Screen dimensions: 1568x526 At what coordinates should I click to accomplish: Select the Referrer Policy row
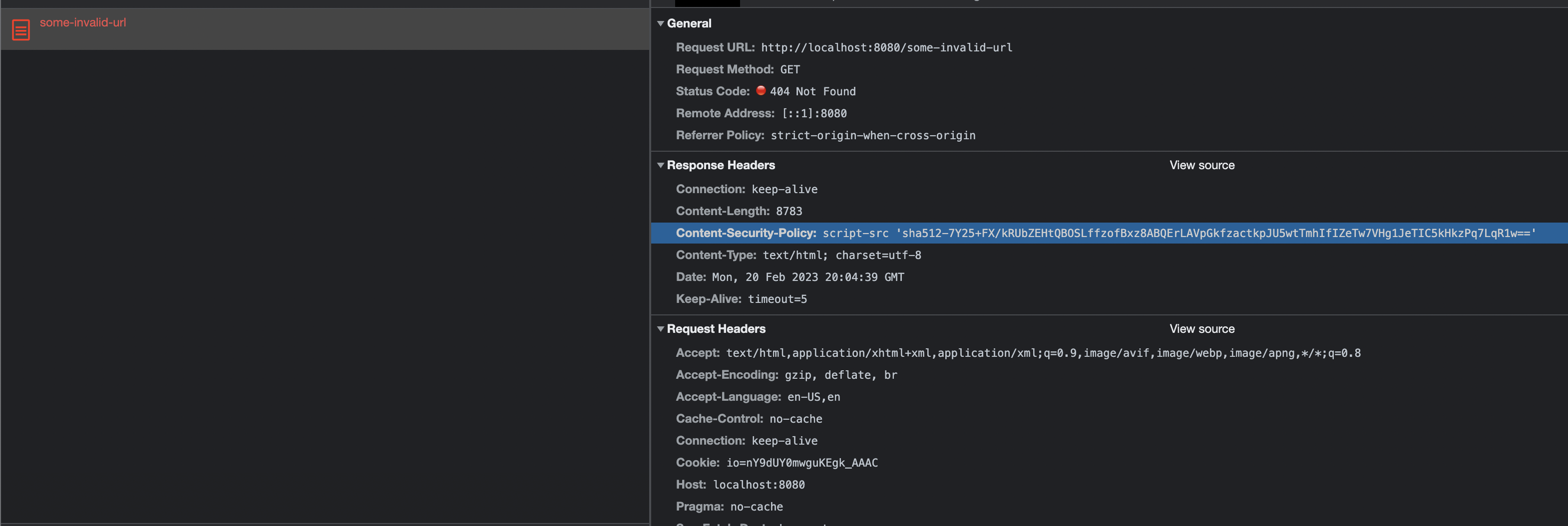(825, 135)
